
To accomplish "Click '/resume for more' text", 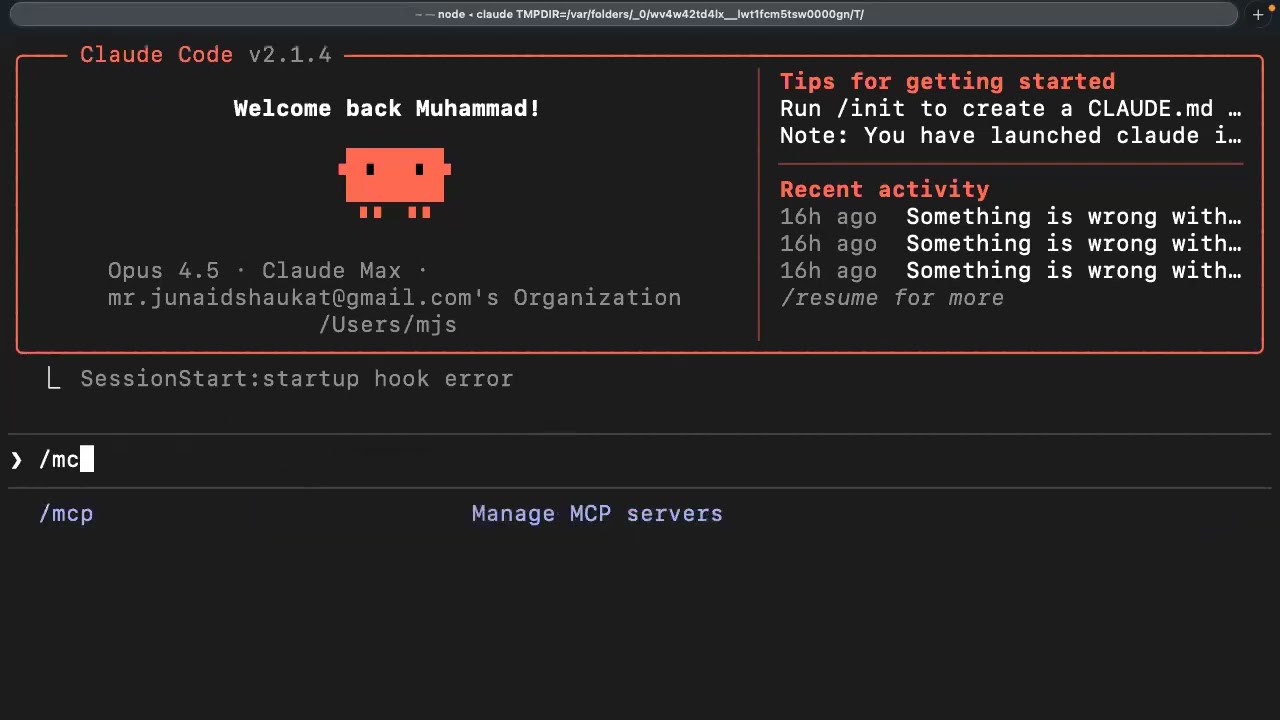I will [x=892, y=298].
